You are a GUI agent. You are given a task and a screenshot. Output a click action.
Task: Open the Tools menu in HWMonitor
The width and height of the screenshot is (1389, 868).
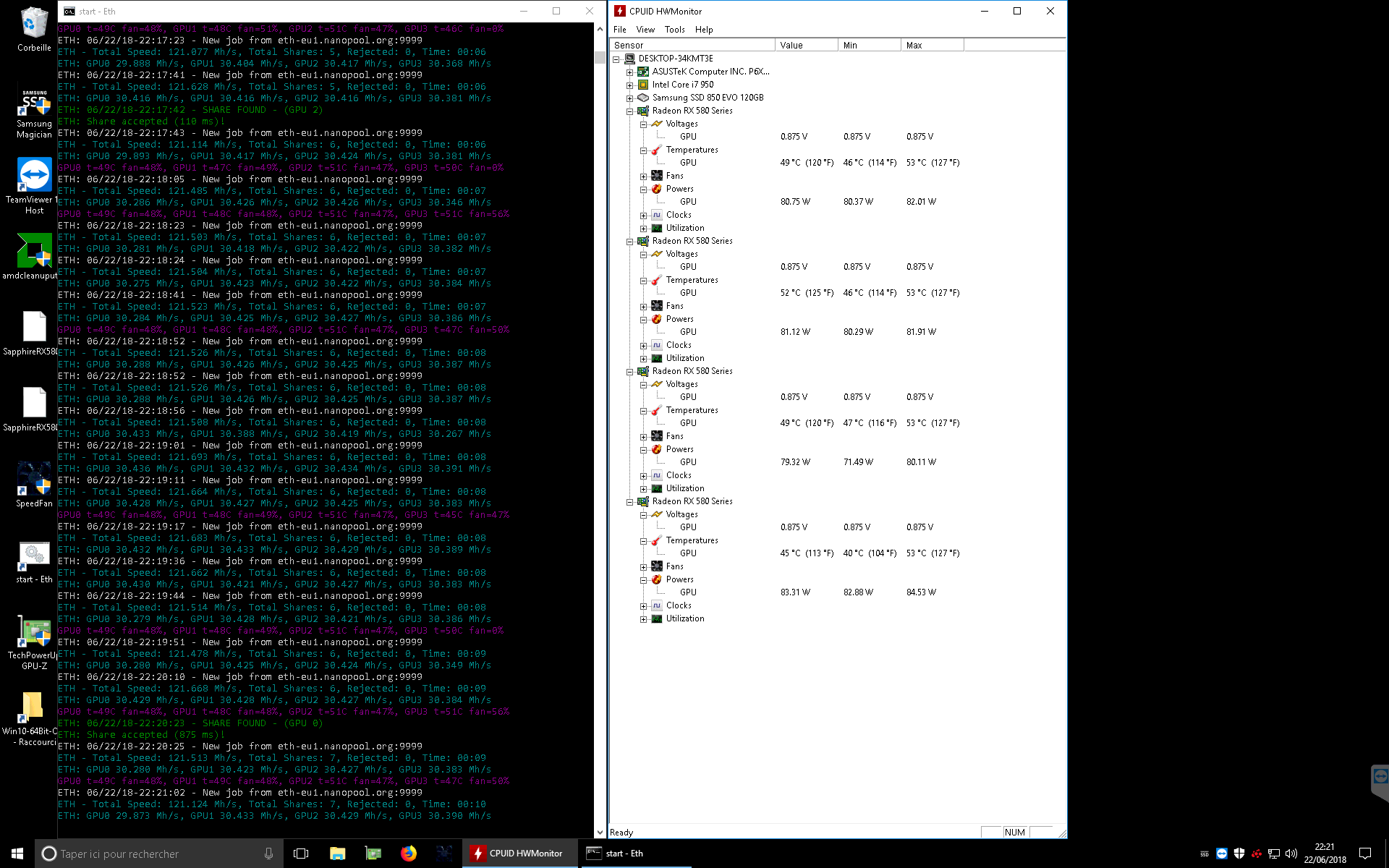click(674, 28)
